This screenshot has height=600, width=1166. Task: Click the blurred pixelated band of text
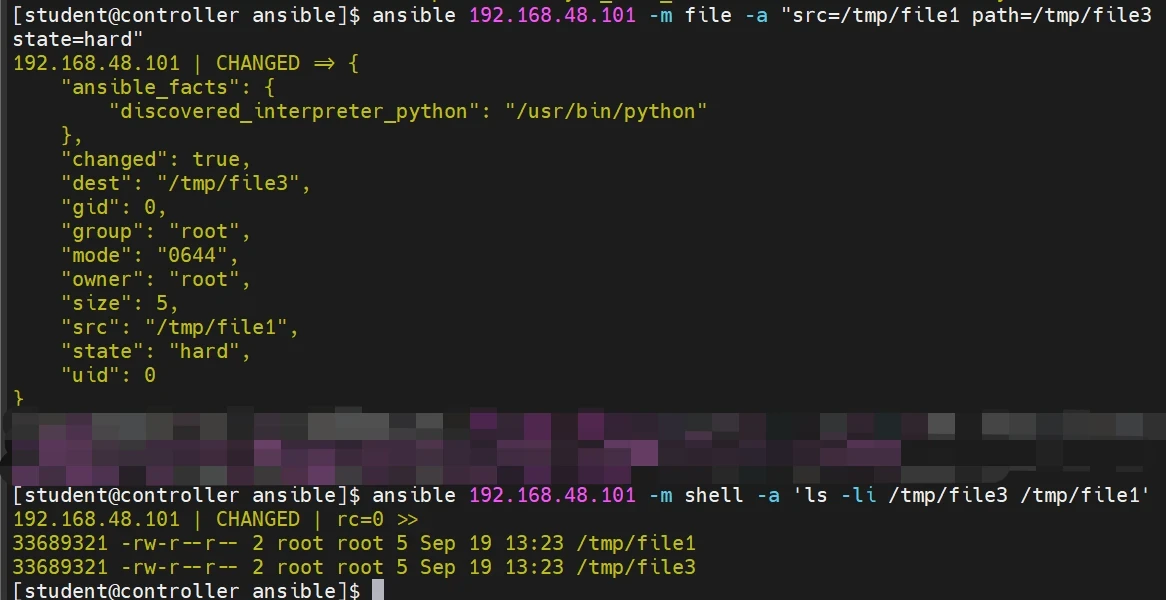tap(580, 445)
